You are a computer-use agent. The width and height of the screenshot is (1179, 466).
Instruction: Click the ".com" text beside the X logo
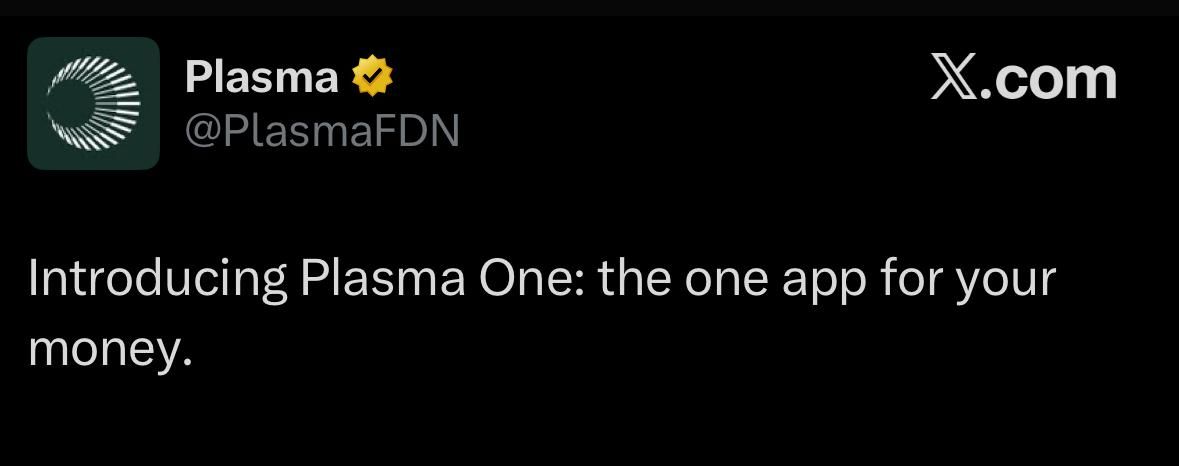click(1047, 78)
